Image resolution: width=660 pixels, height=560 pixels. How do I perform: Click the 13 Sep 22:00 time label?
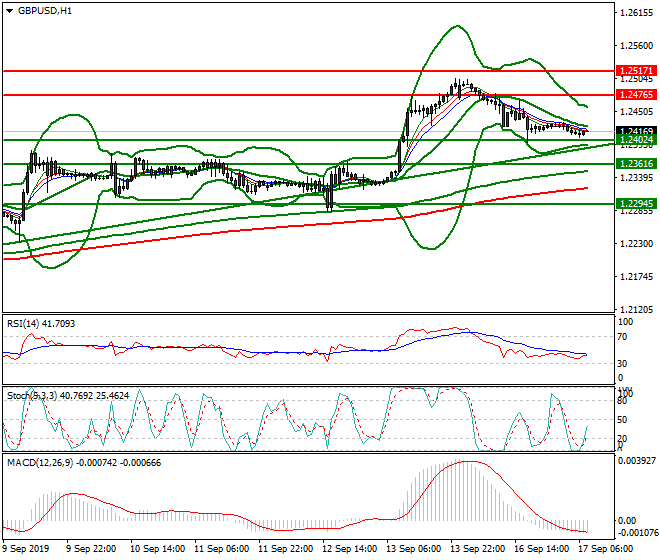[477, 549]
